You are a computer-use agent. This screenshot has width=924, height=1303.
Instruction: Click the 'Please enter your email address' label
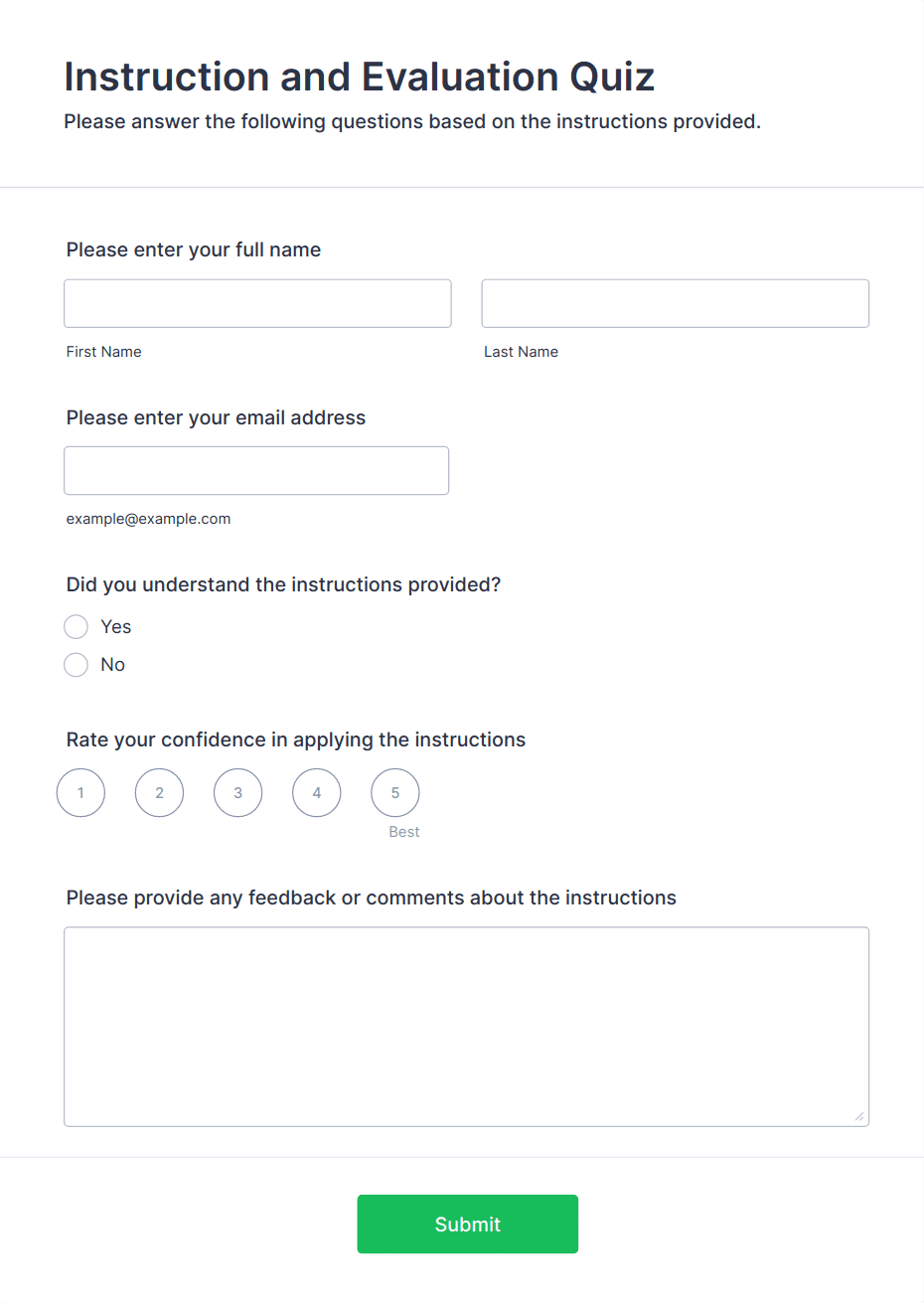pyautogui.click(x=216, y=417)
